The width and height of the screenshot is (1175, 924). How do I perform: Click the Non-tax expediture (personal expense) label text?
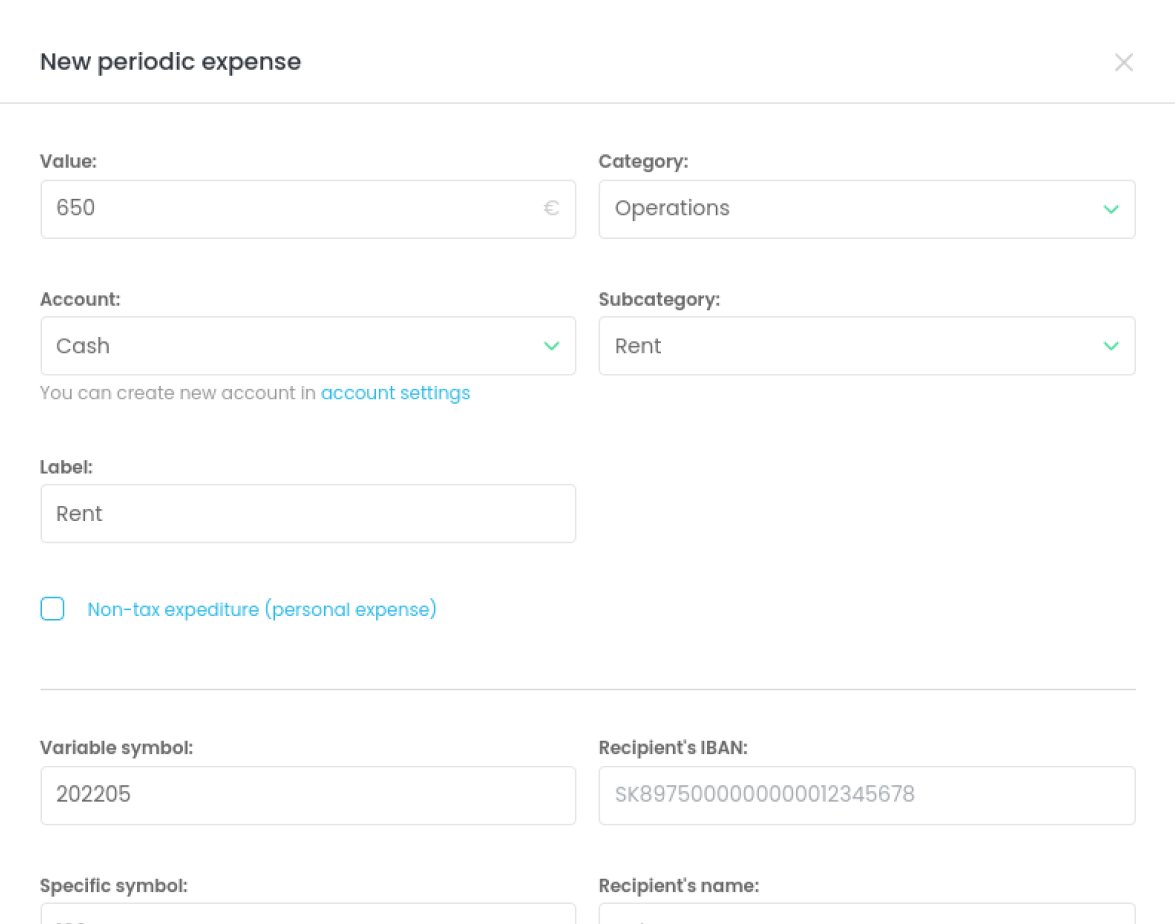262,609
